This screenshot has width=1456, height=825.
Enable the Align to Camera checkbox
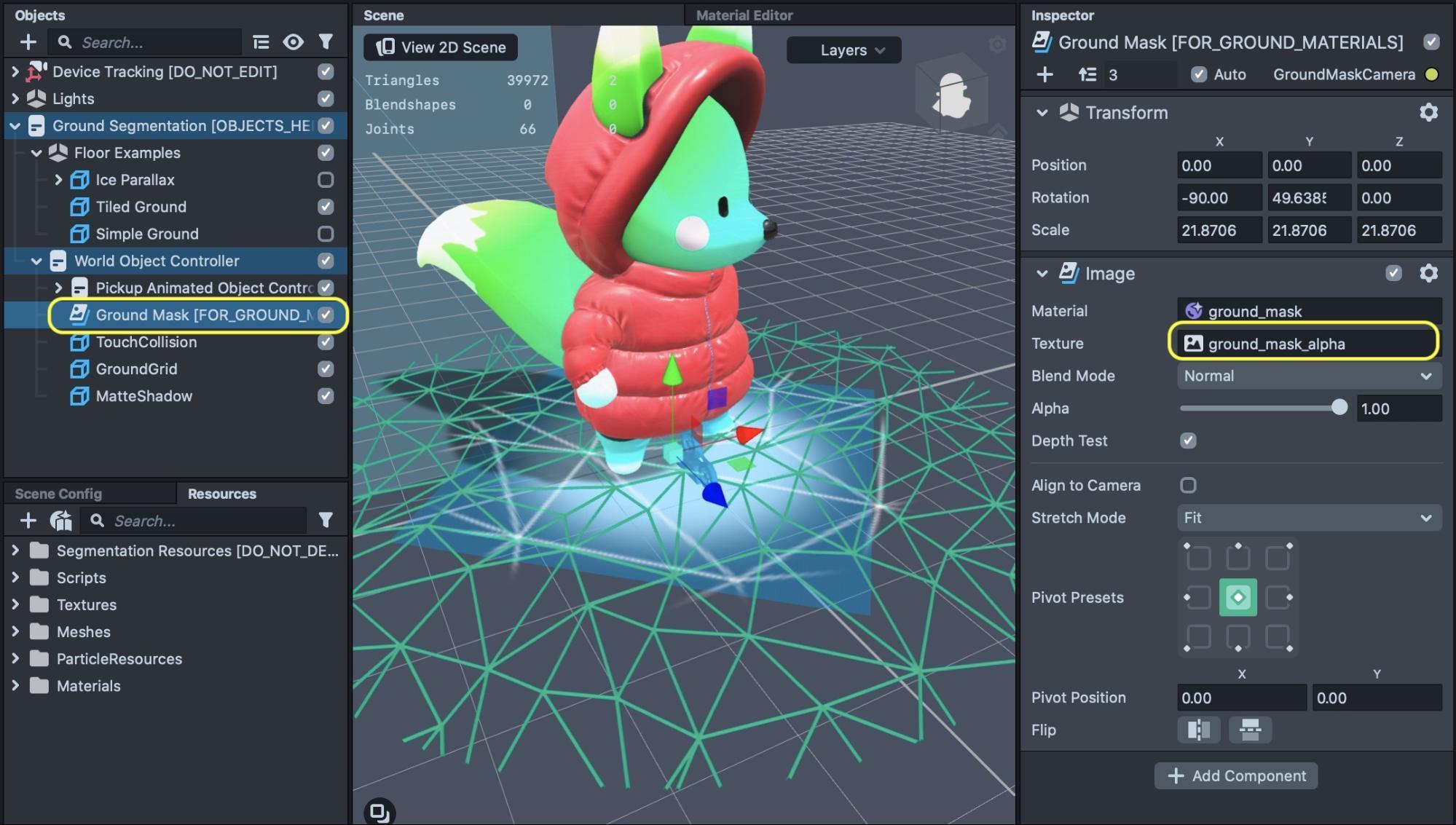tap(1188, 485)
